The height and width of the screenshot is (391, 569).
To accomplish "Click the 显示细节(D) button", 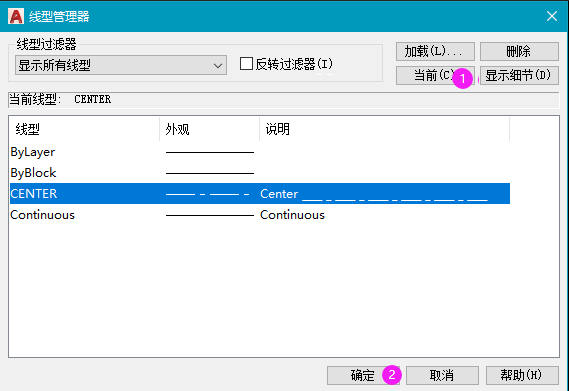I will click(519, 76).
